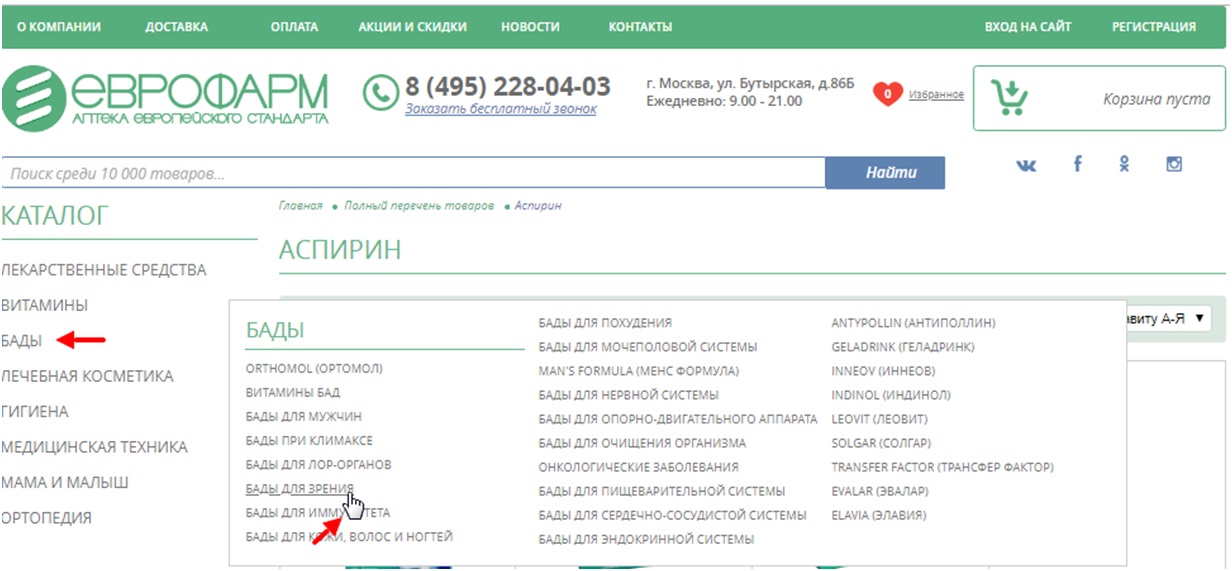Click the Корзина пуста cart box
This screenshot has height=571, width=1232.
[x=1100, y=98]
